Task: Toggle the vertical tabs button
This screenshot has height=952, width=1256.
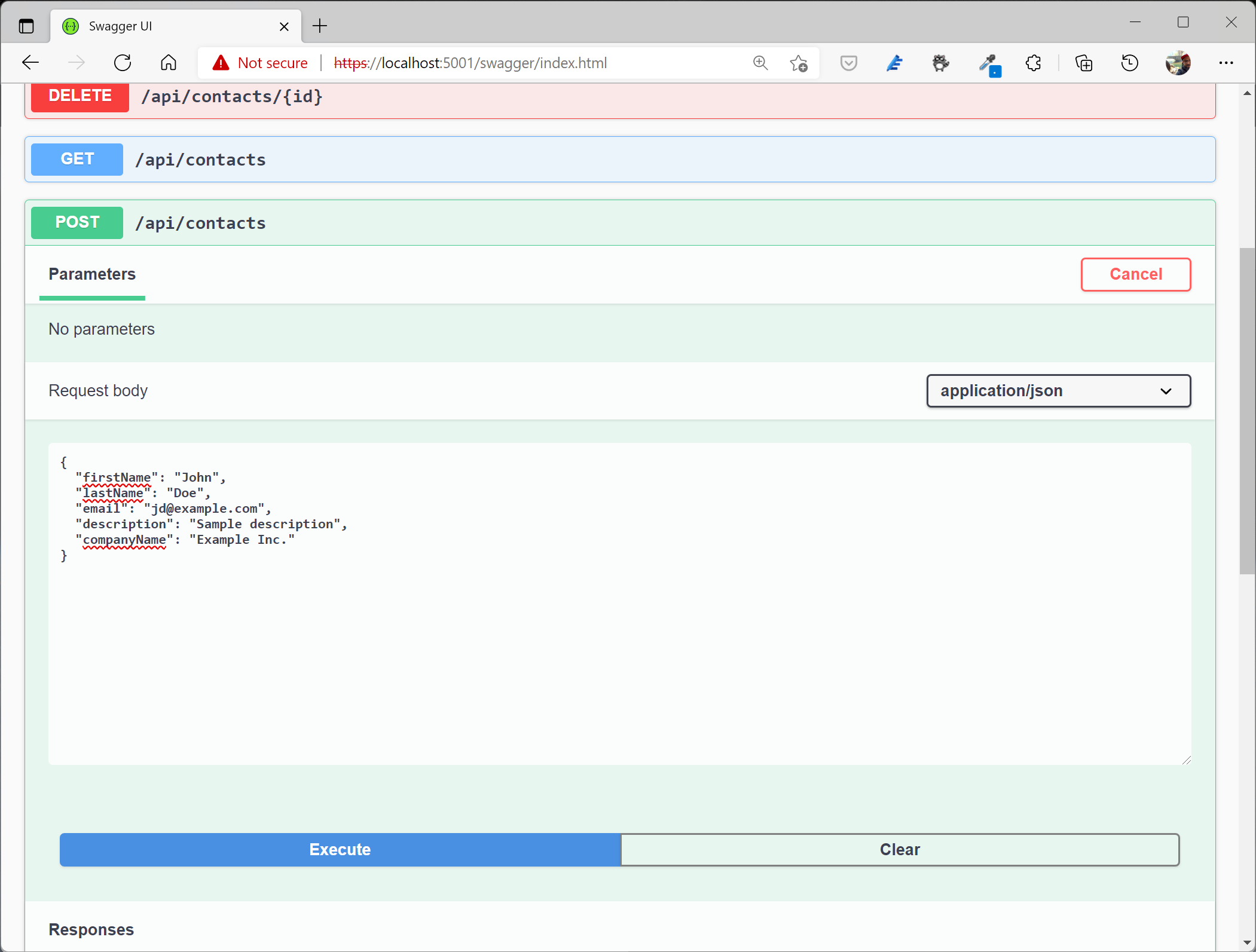Action: (26, 26)
